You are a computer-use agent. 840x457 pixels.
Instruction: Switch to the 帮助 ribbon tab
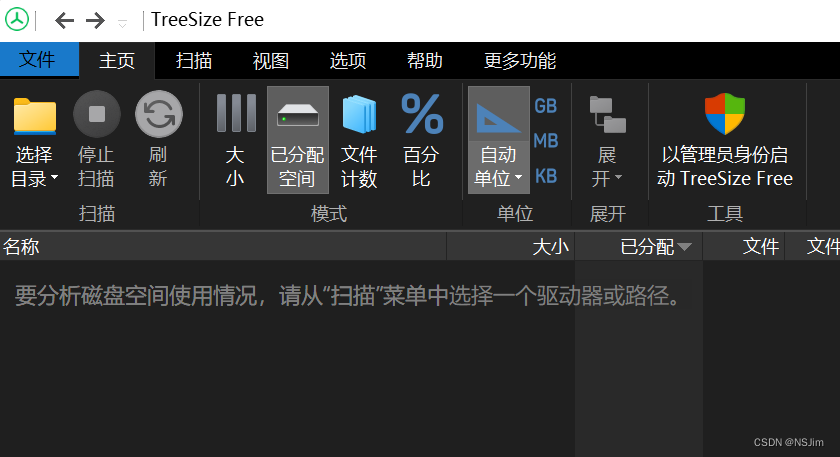click(x=425, y=61)
